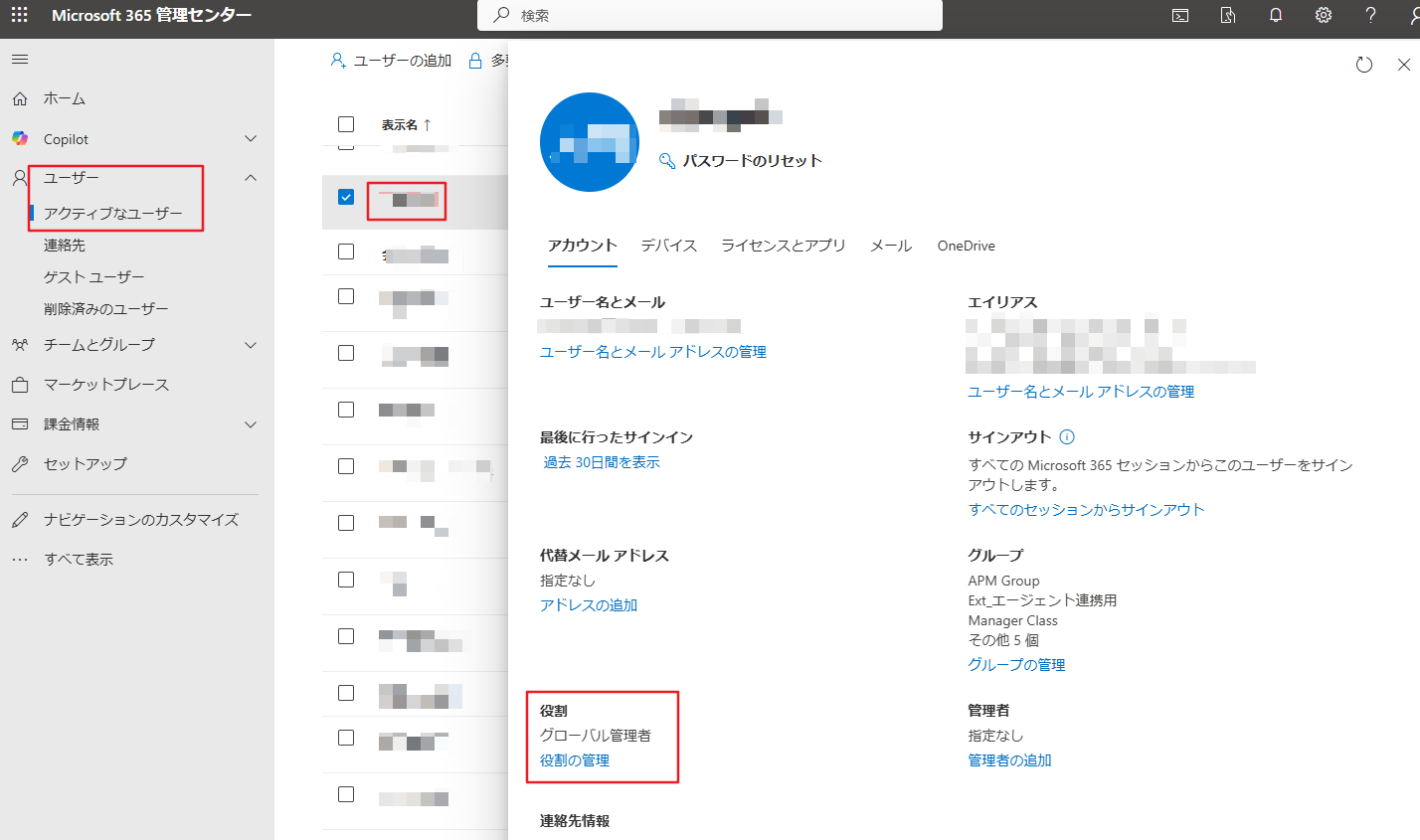Click the サインアウト info circle icon
Screen dimensions: 1420x840
1067,436
